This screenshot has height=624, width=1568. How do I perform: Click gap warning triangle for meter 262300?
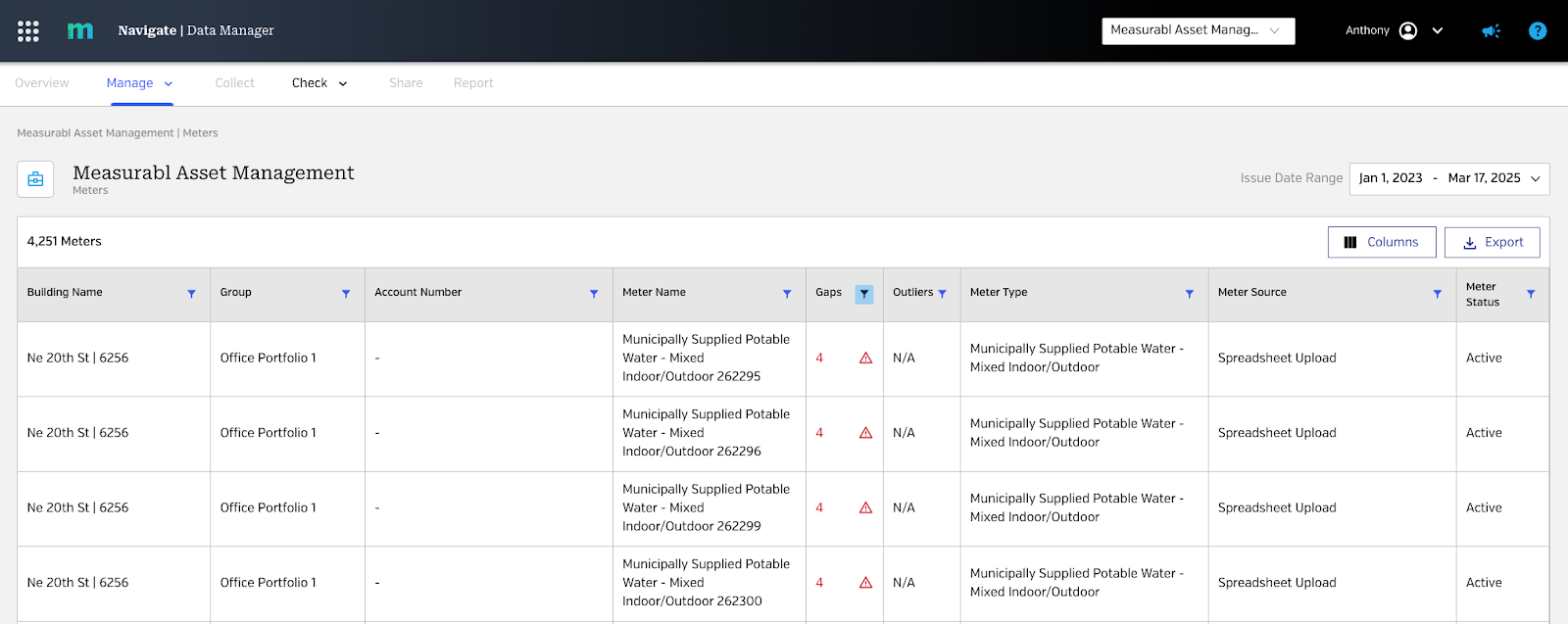click(x=866, y=583)
